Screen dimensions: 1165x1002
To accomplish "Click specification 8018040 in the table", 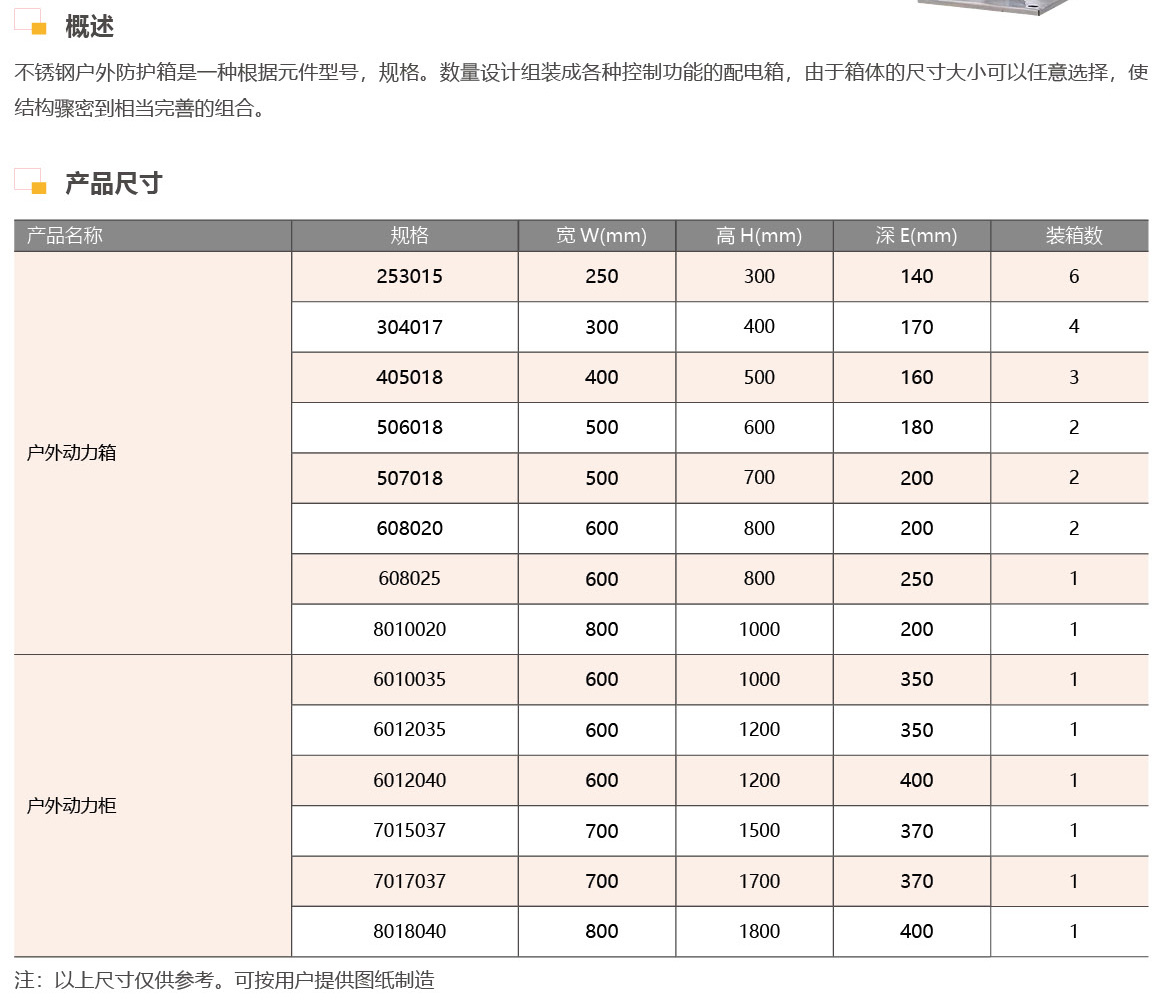I will 404,931.
